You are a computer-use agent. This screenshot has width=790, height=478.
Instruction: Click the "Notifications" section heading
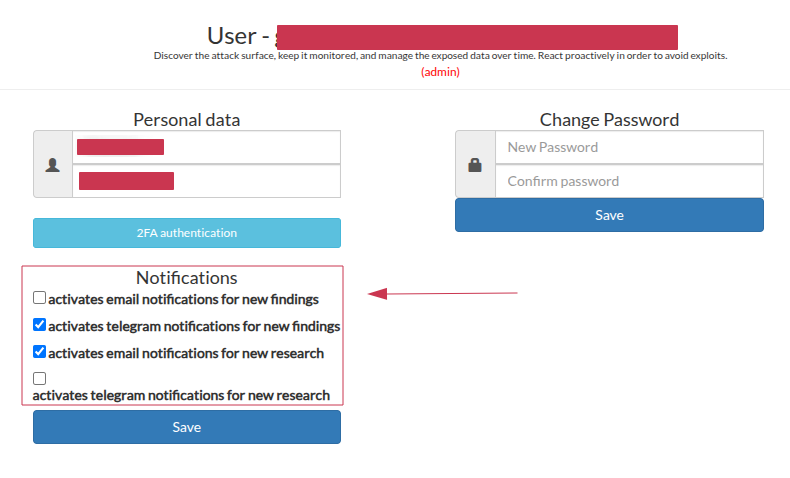tap(187, 277)
